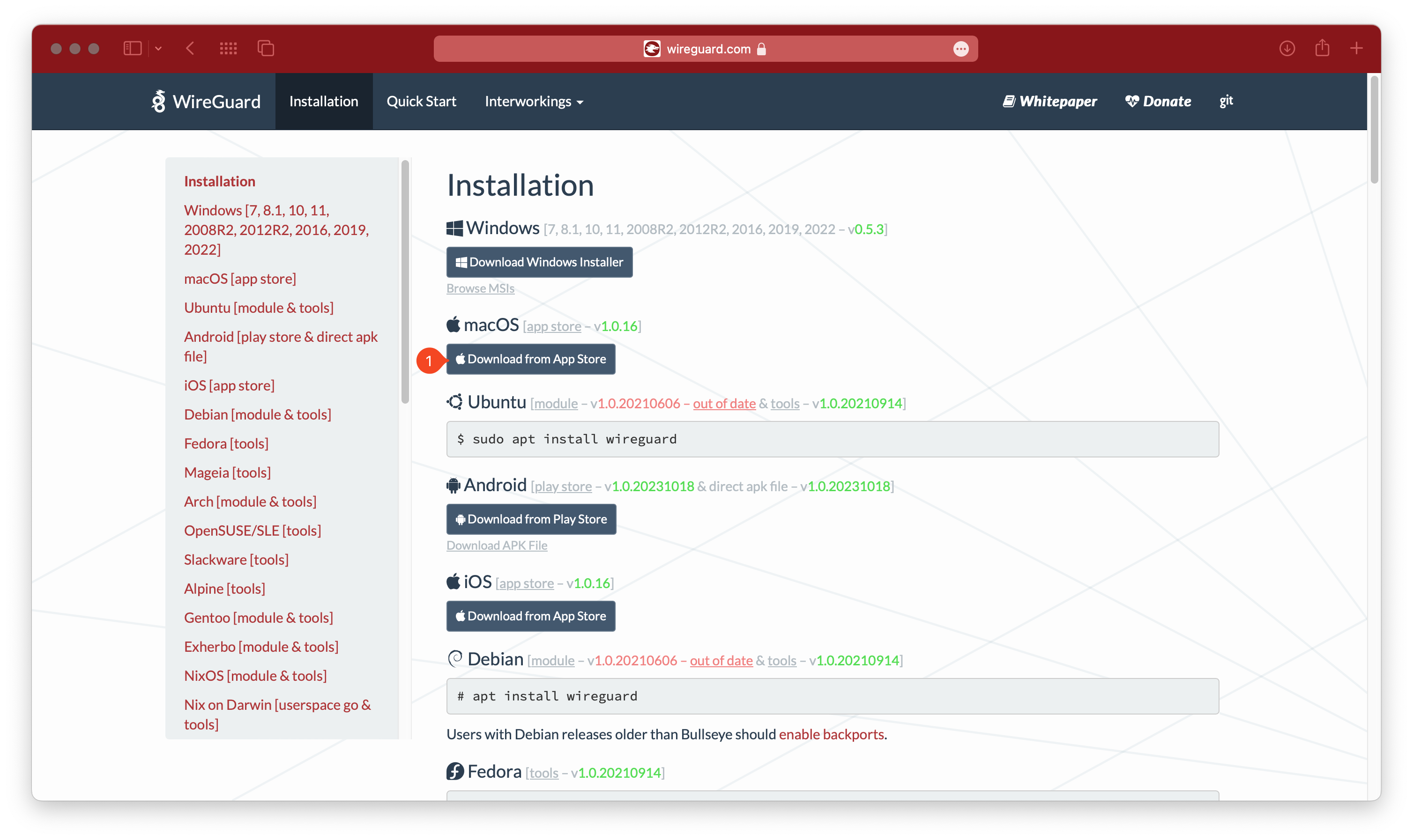Expand the Interworkings dropdown menu
The image size is (1413, 840).
(x=534, y=102)
